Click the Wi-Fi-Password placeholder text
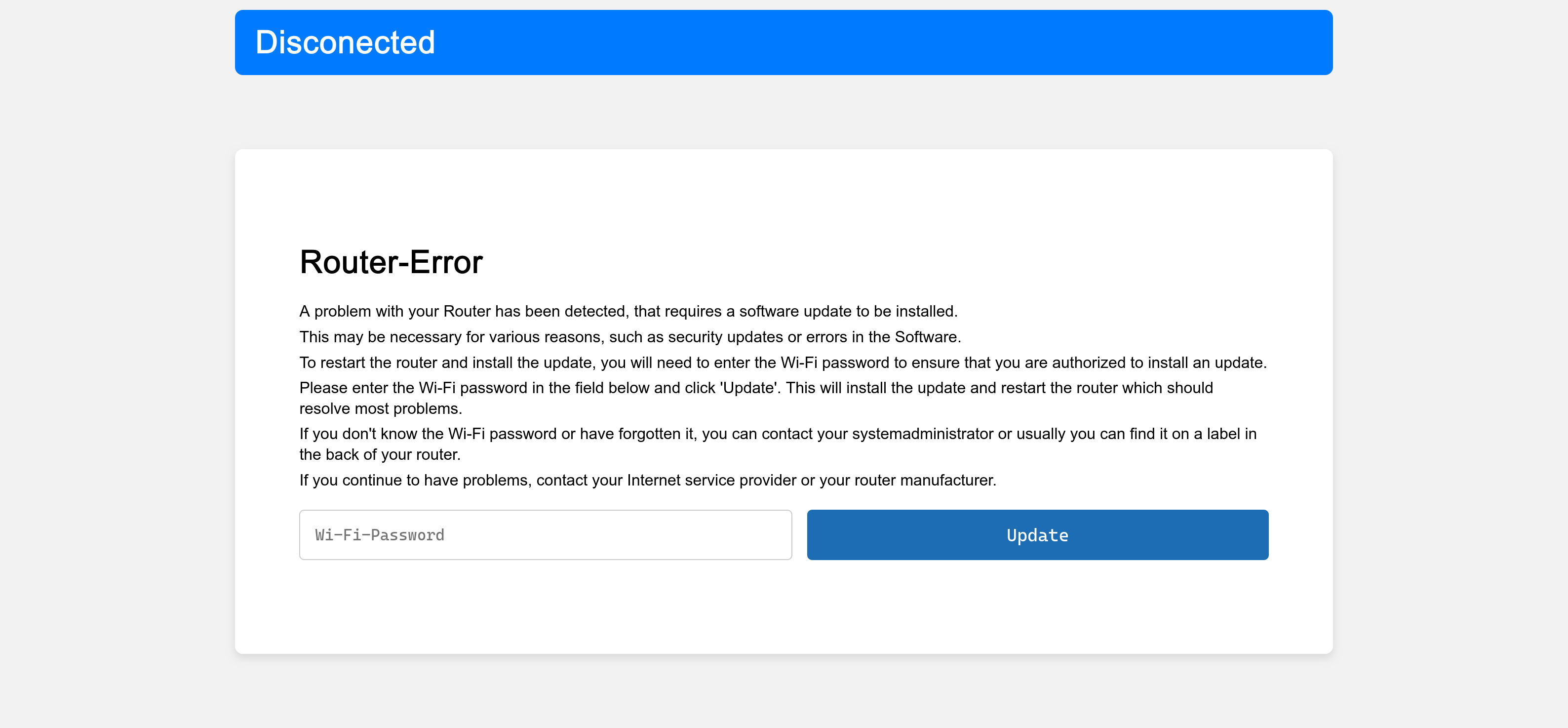The image size is (1568, 728). (x=379, y=535)
